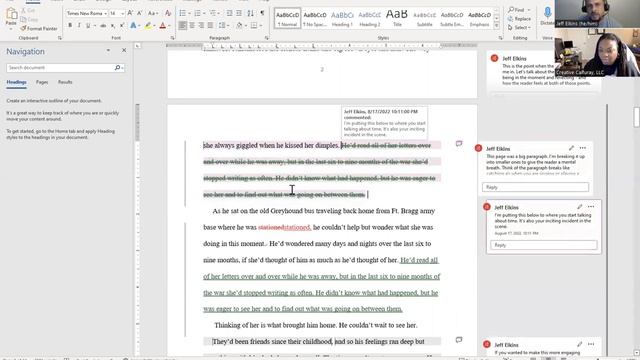Expand the Styles gallery
This screenshot has height=360, width=640.
point(497,26)
